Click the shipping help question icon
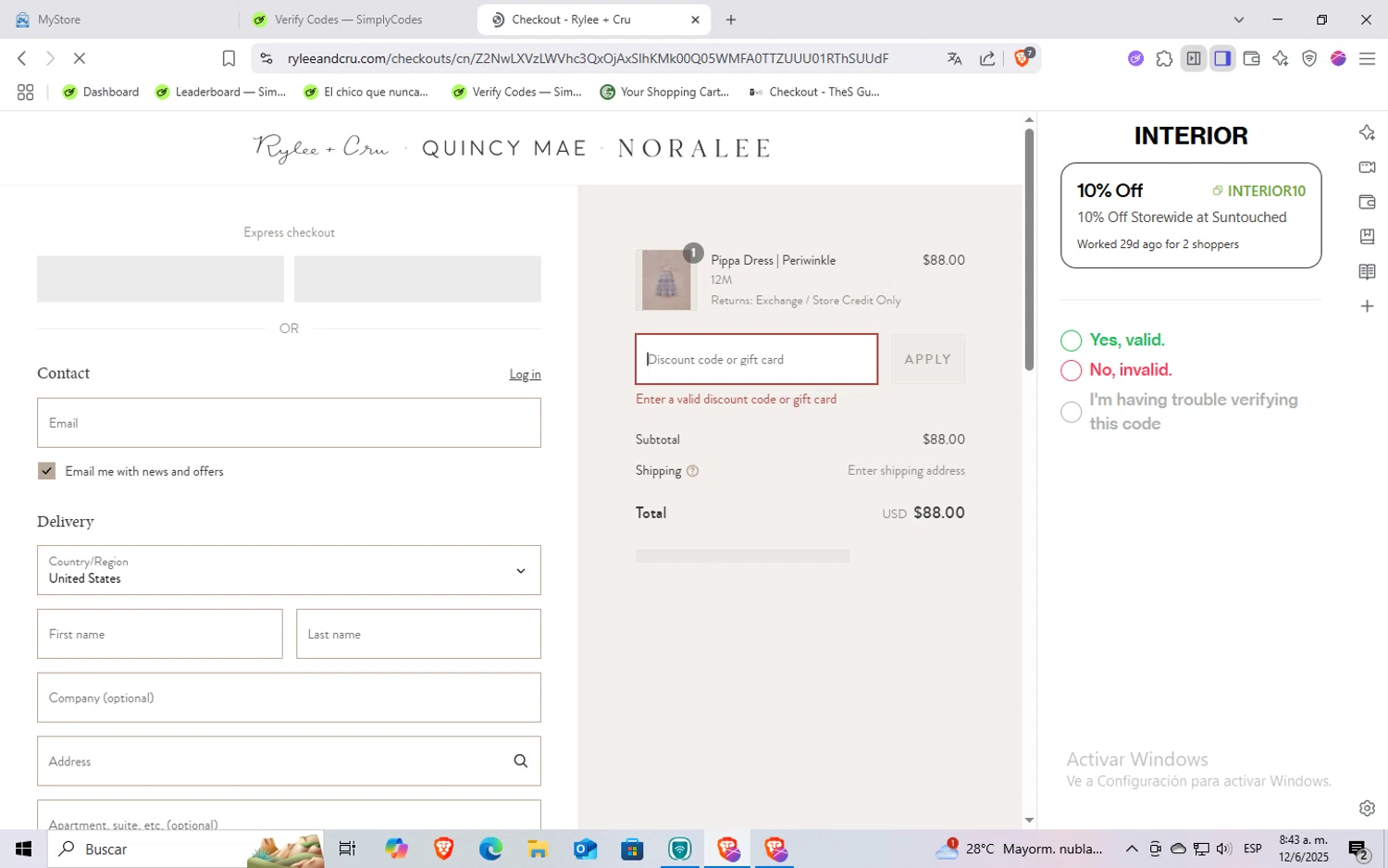 (x=692, y=471)
